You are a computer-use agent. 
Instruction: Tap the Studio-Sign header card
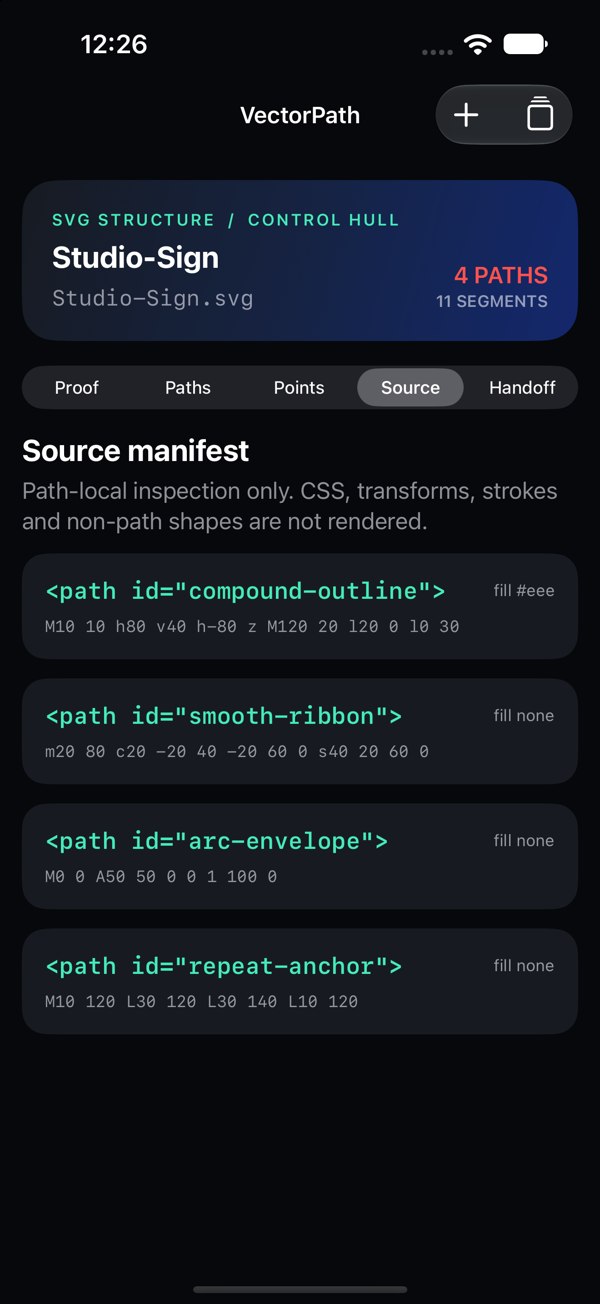pyautogui.click(x=300, y=261)
